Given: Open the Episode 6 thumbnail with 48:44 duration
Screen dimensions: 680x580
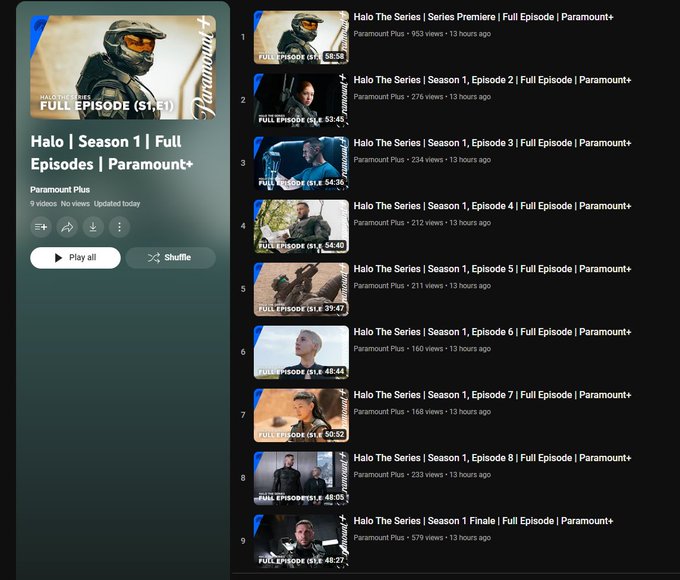Looking at the screenshot, I should 301,352.
